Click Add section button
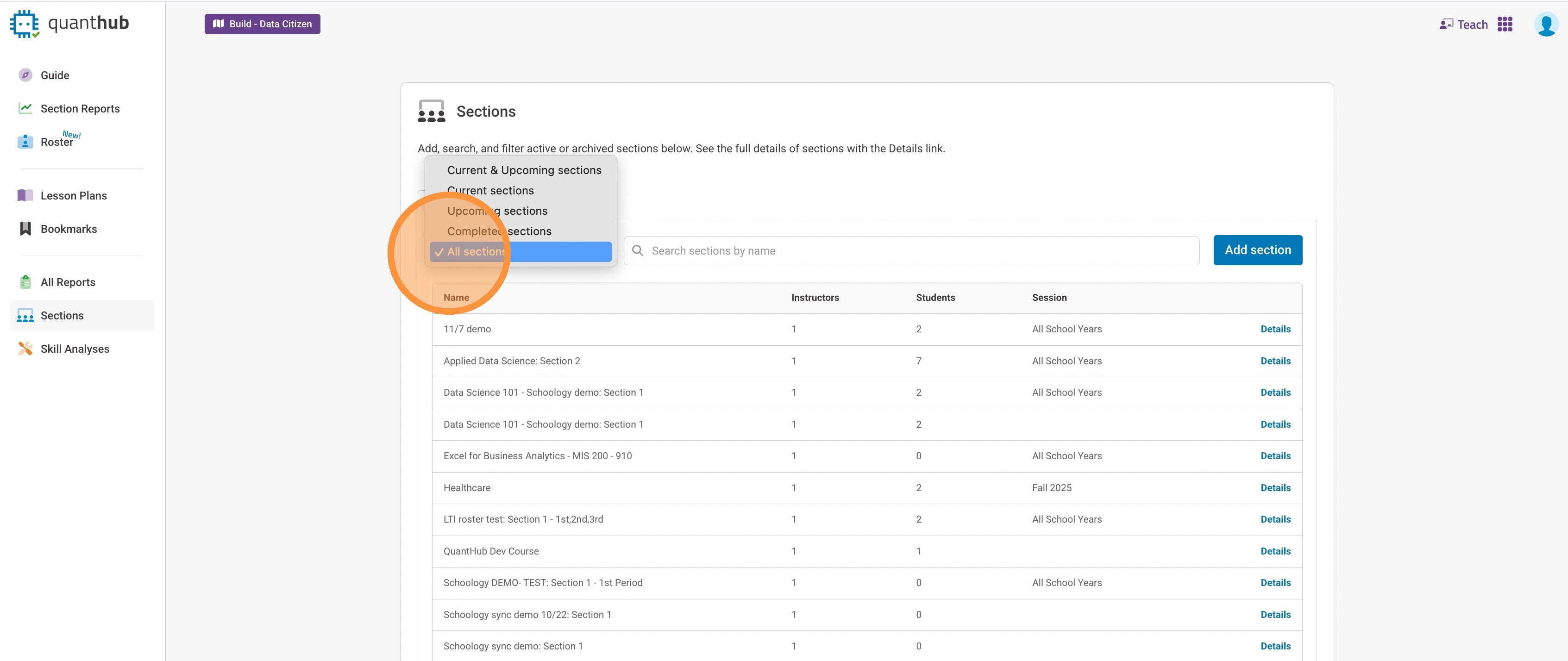This screenshot has height=661, width=1568. [x=1257, y=250]
